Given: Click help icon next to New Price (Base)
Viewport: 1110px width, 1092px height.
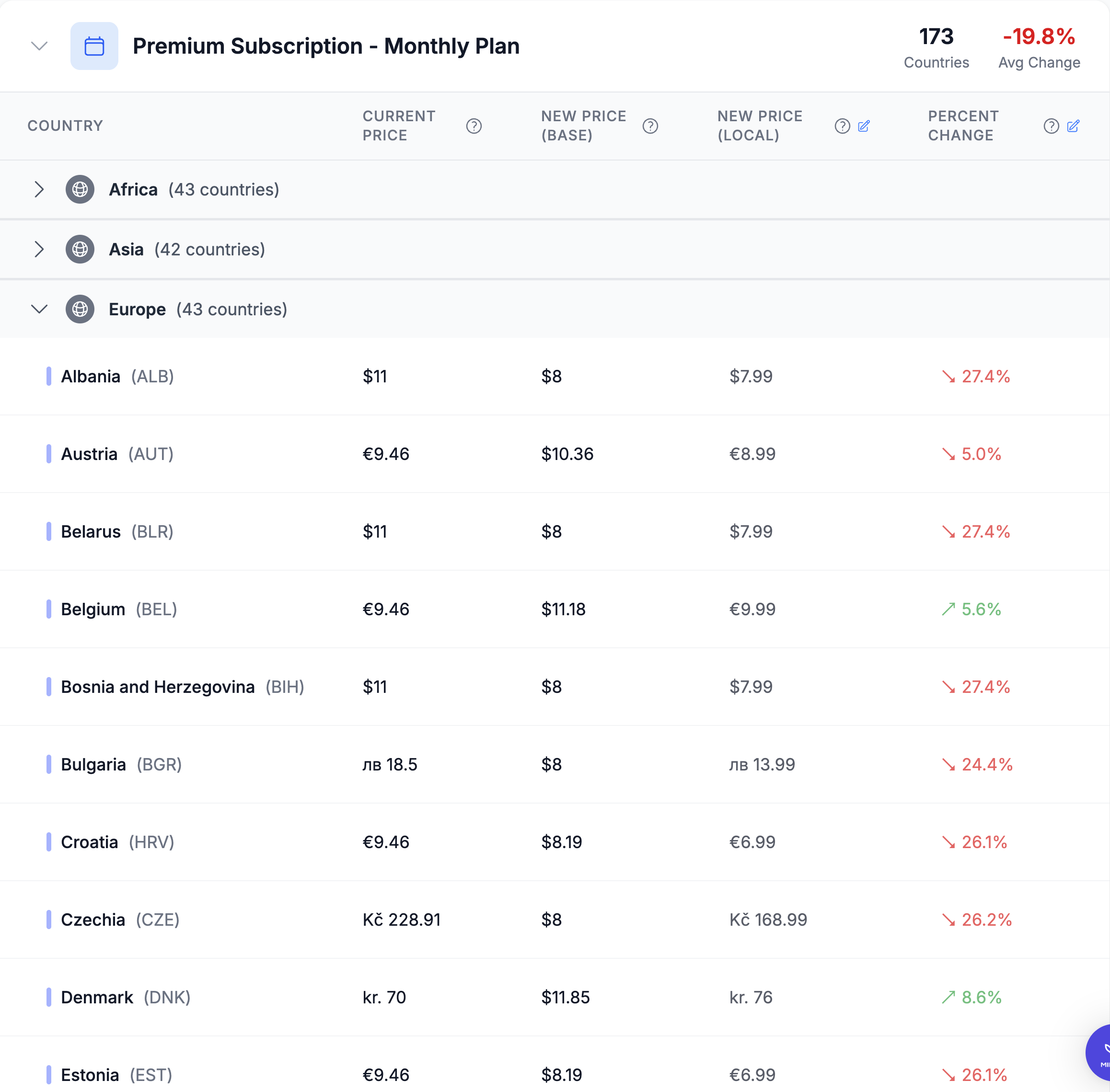Looking at the screenshot, I should (x=649, y=126).
